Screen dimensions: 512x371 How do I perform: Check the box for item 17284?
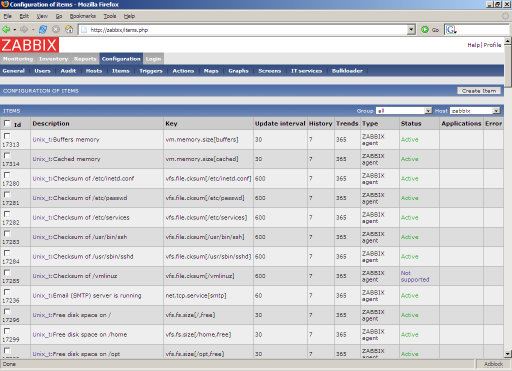7,253
